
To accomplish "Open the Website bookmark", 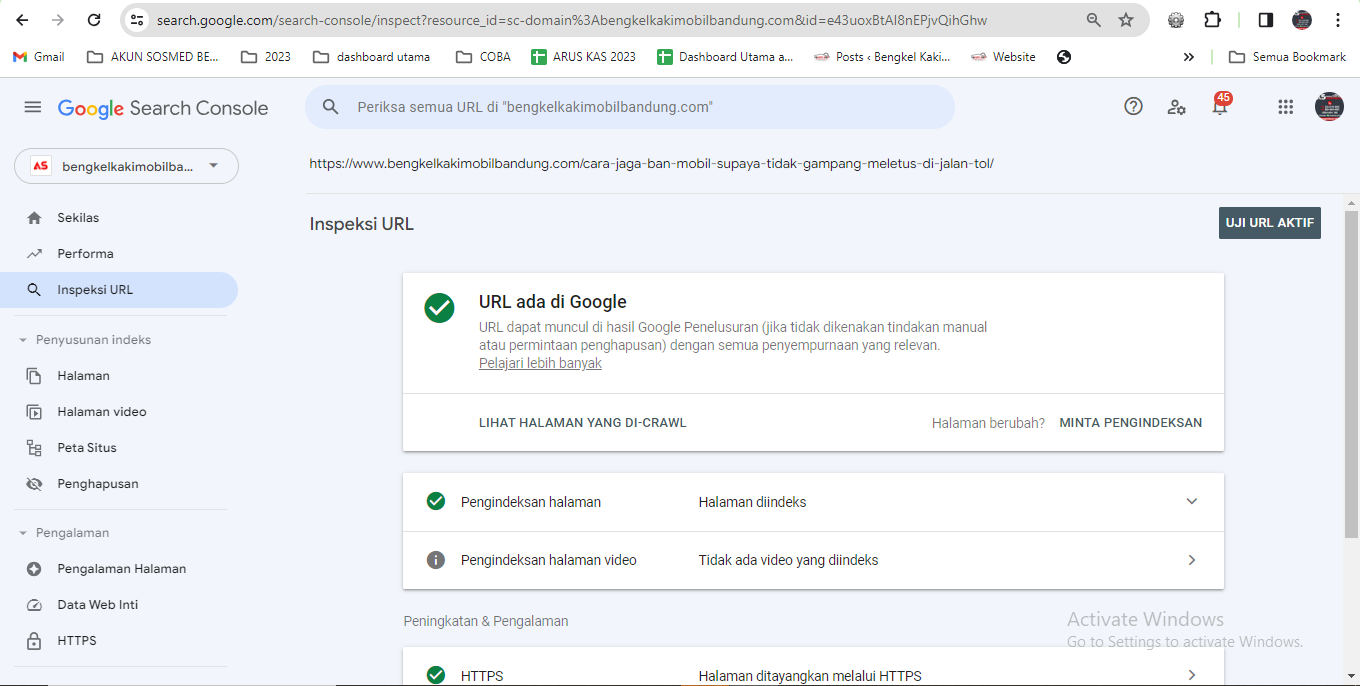I will click(x=1003, y=57).
